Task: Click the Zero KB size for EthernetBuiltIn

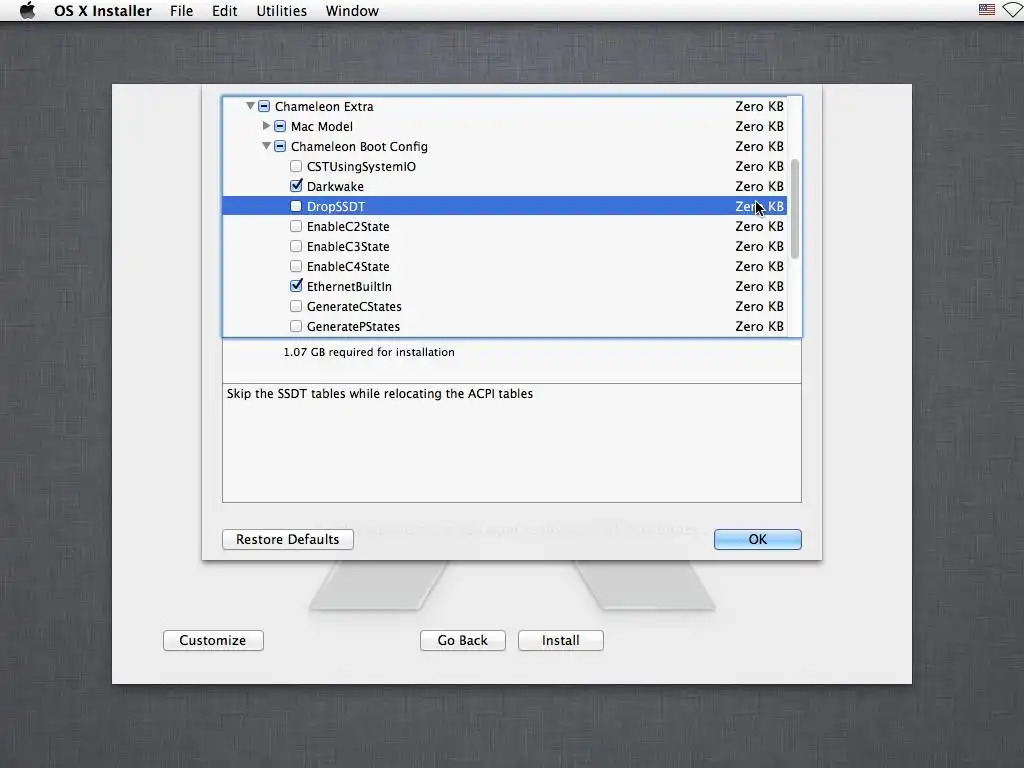Action: point(759,287)
